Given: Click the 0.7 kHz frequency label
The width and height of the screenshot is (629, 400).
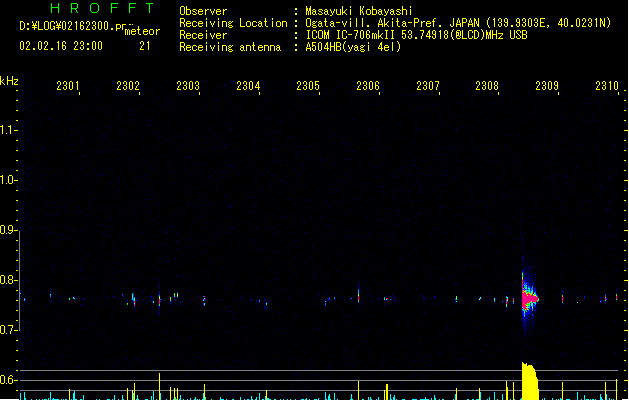Looking at the screenshot, I should (8, 330).
